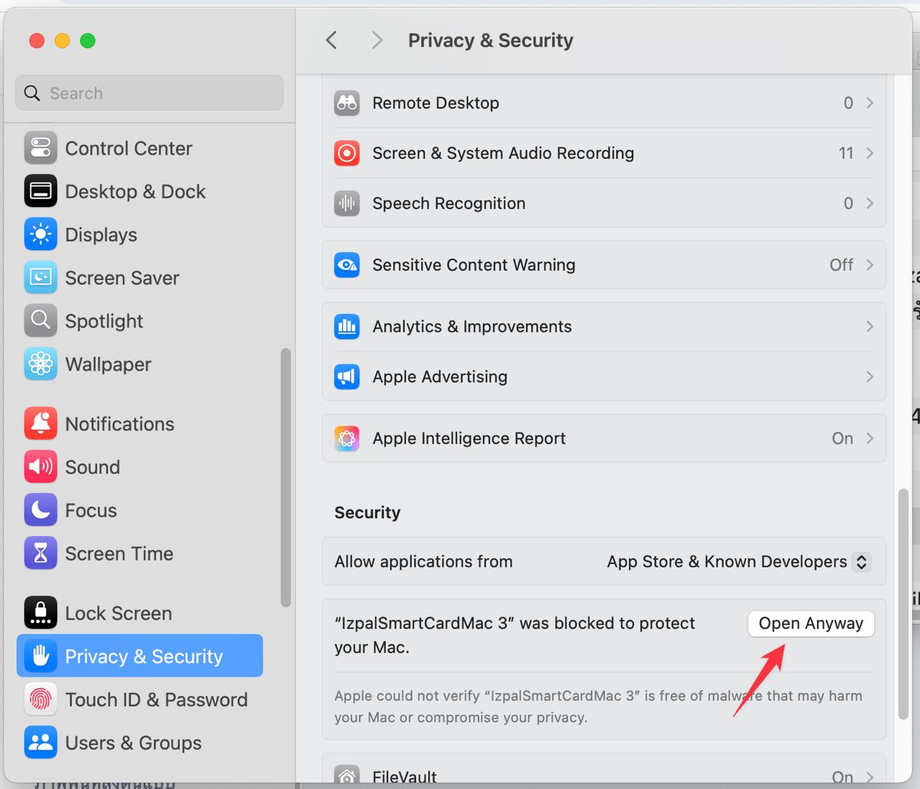
Task: Select the Displays sun icon
Action: [x=40, y=234]
